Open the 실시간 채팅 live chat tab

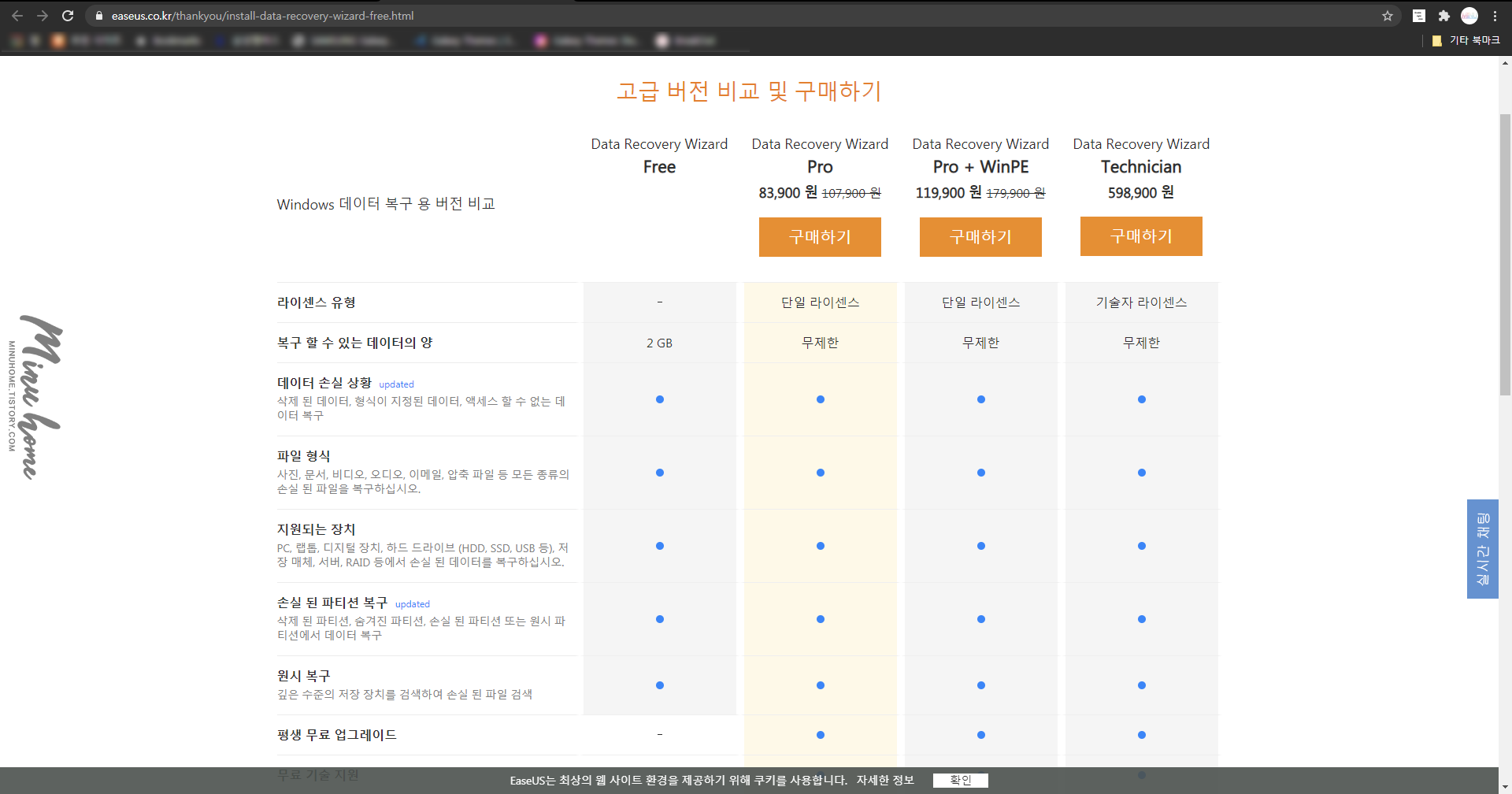pos(1482,549)
